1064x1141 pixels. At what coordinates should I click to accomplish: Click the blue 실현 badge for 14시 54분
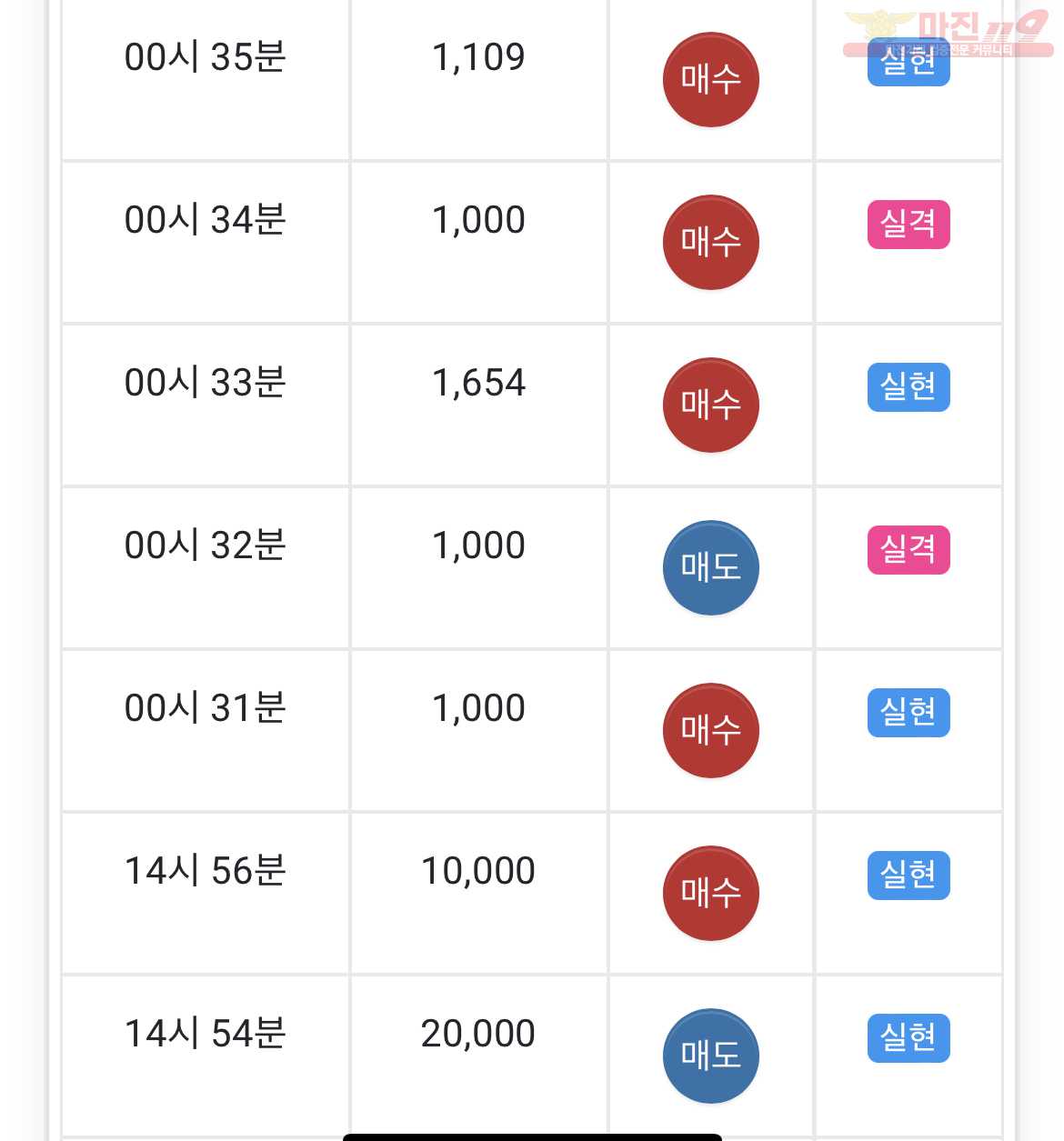(908, 1038)
